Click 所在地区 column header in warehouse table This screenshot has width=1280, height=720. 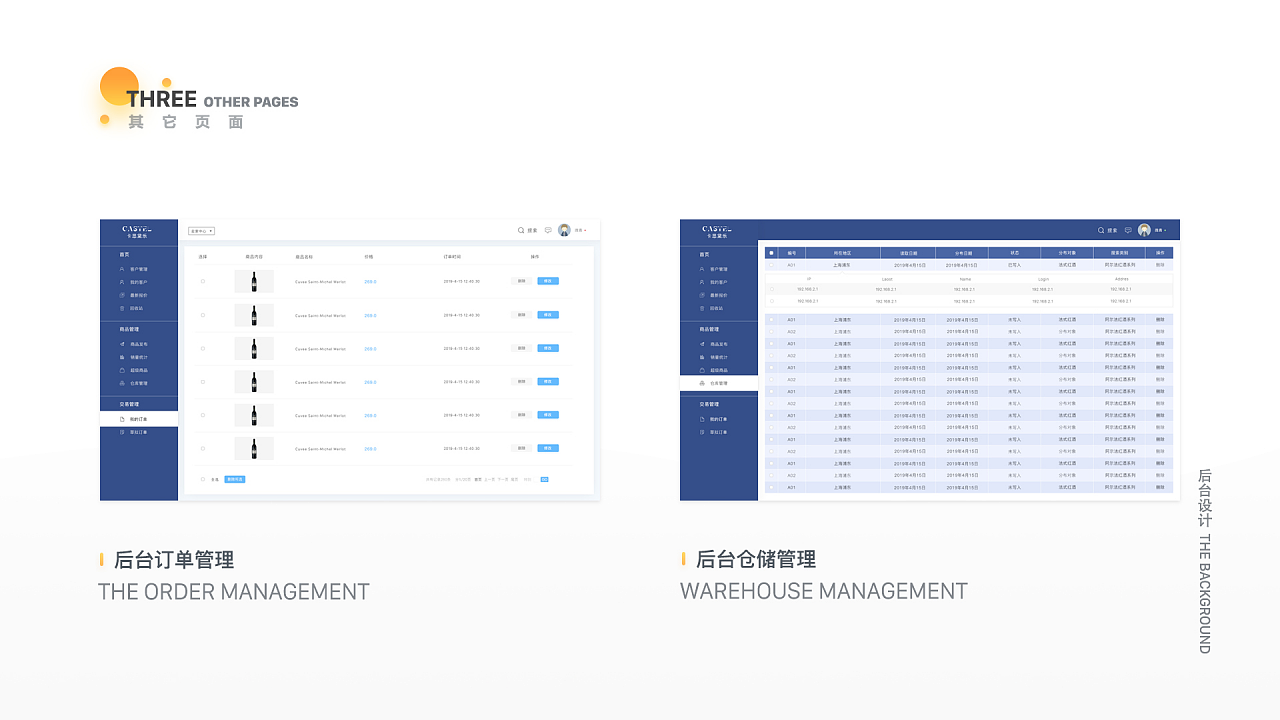(x=843, y=253)
